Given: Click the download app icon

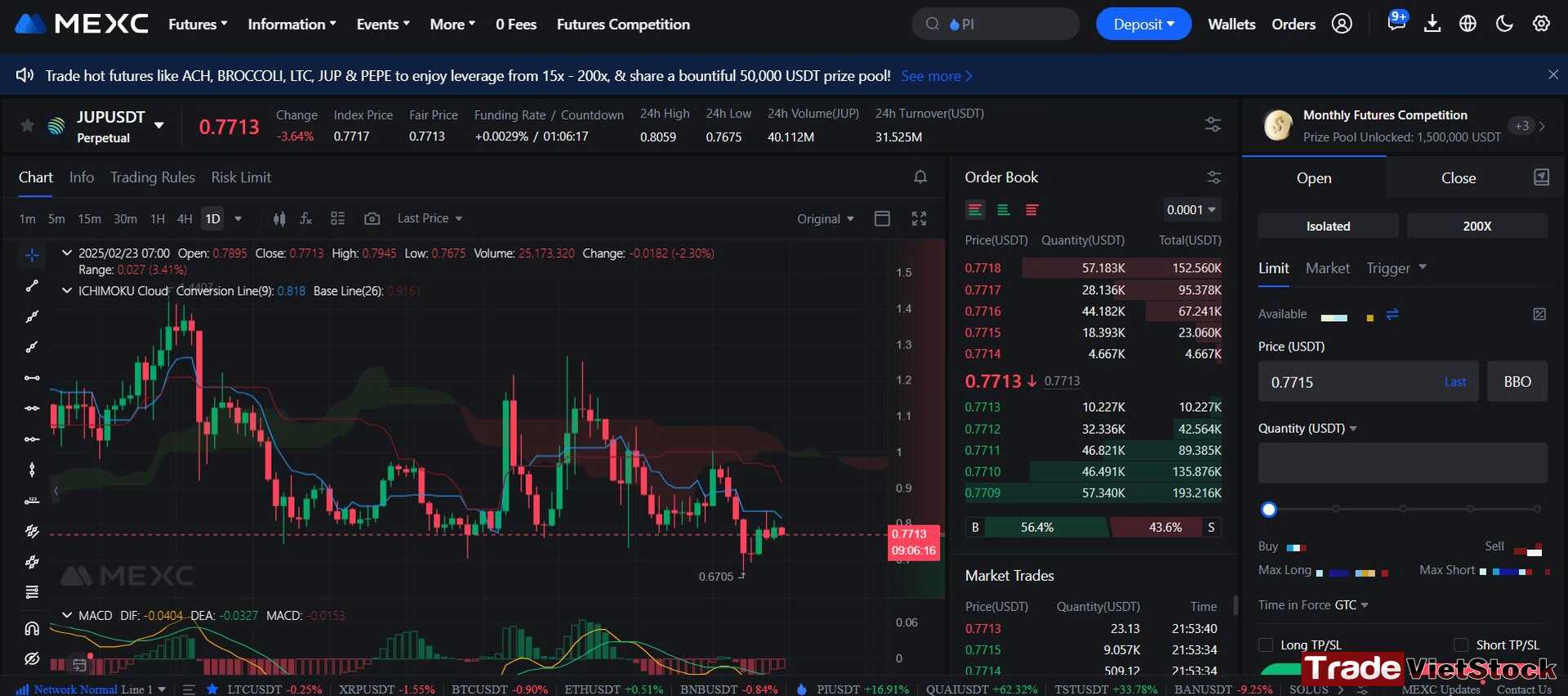Looking at the screenshot, I should click(x=1432, y=24).
